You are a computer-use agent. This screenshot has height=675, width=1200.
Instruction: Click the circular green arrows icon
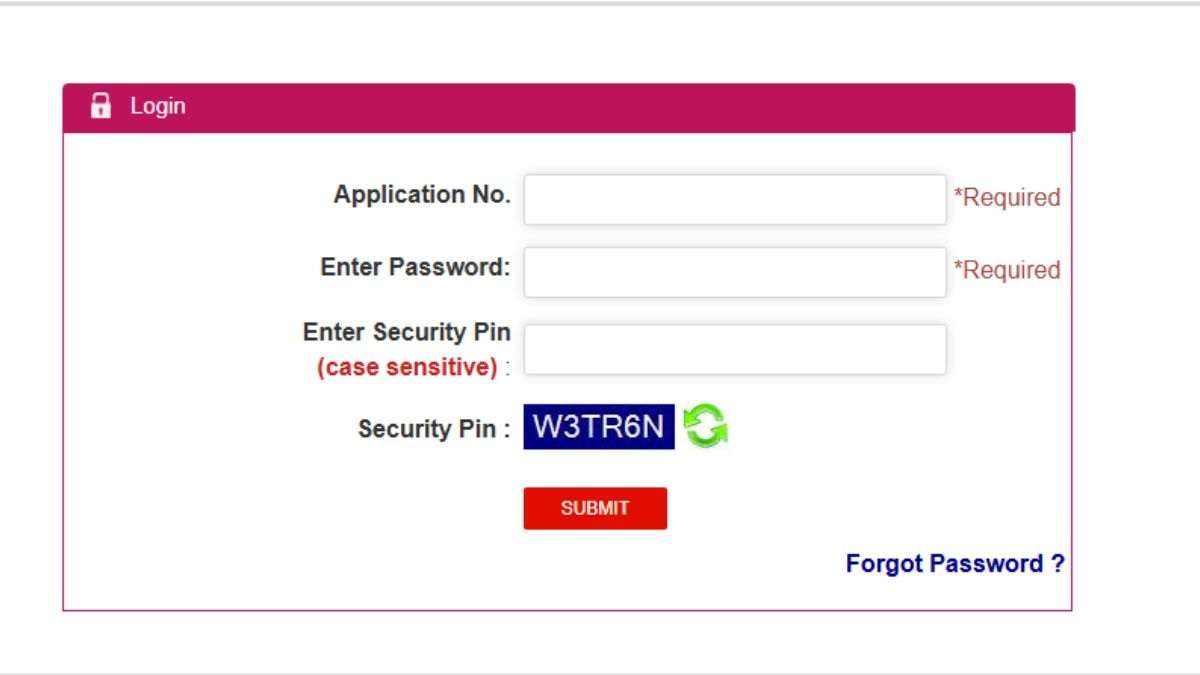(704, 427)
